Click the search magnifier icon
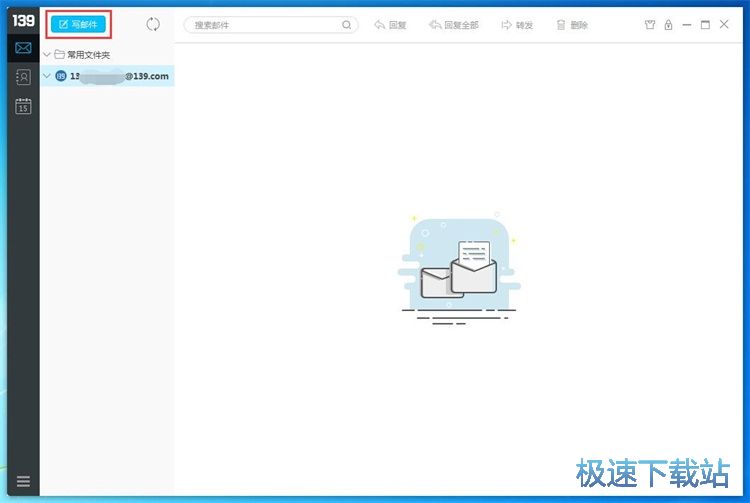The height and width of the screenshot is (503, 750). 346,25
